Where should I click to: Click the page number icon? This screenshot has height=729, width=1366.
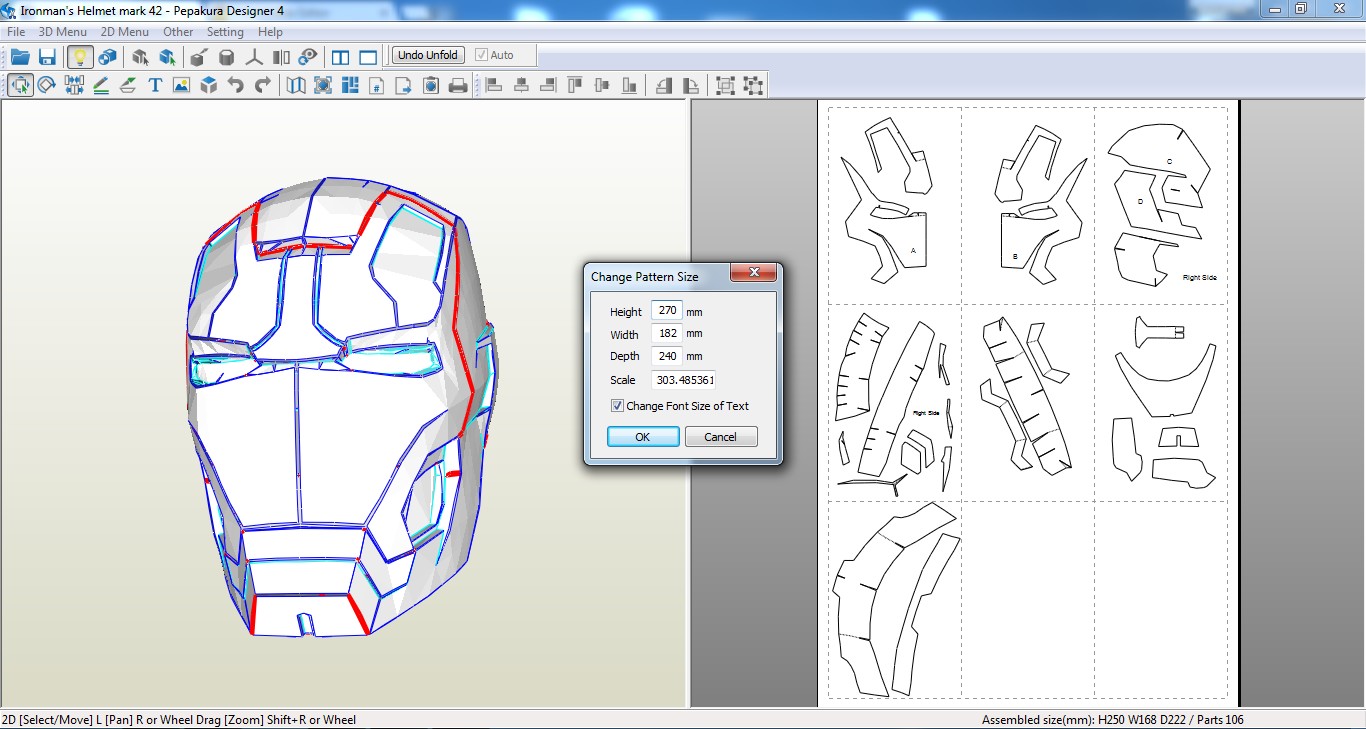click(377, 85)
